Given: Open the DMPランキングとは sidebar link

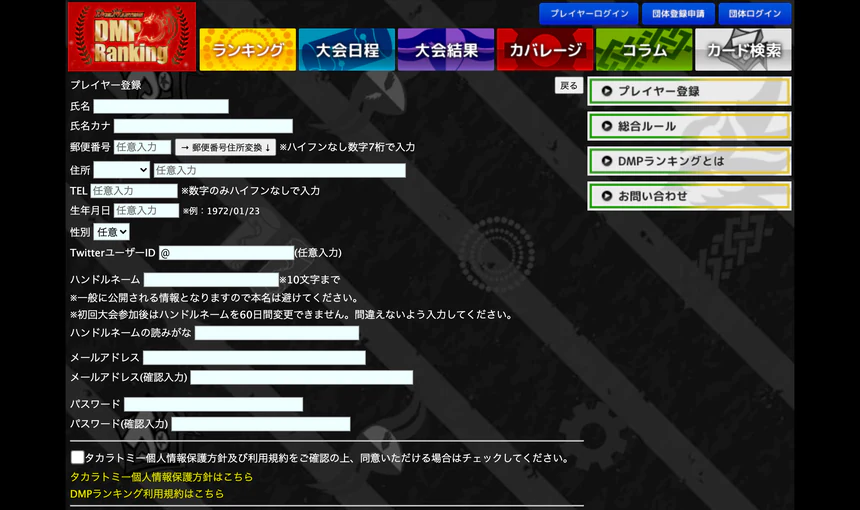Looking at the screenshot, I should 689,161.
